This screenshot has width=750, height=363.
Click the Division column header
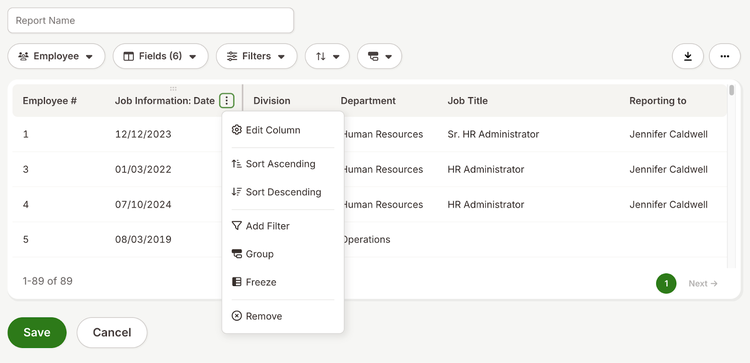click(272, 101)
